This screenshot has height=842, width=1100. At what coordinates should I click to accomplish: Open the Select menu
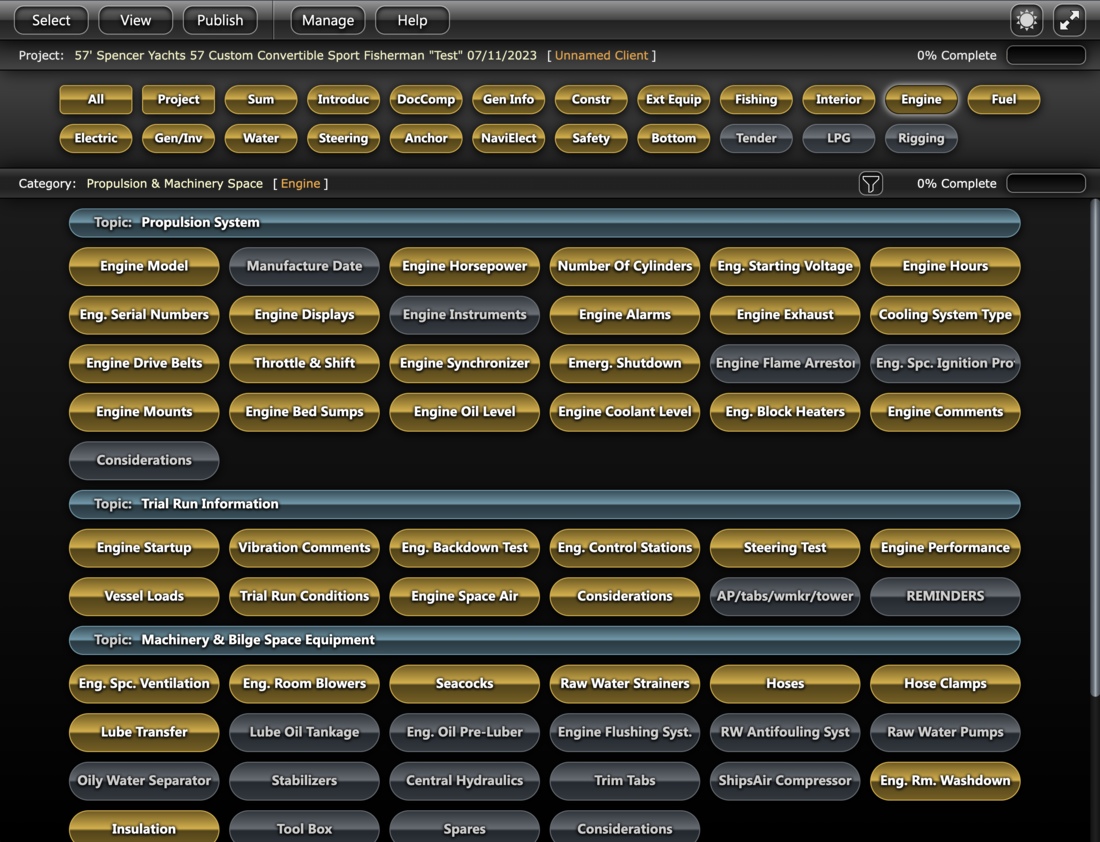coord(51,20)
